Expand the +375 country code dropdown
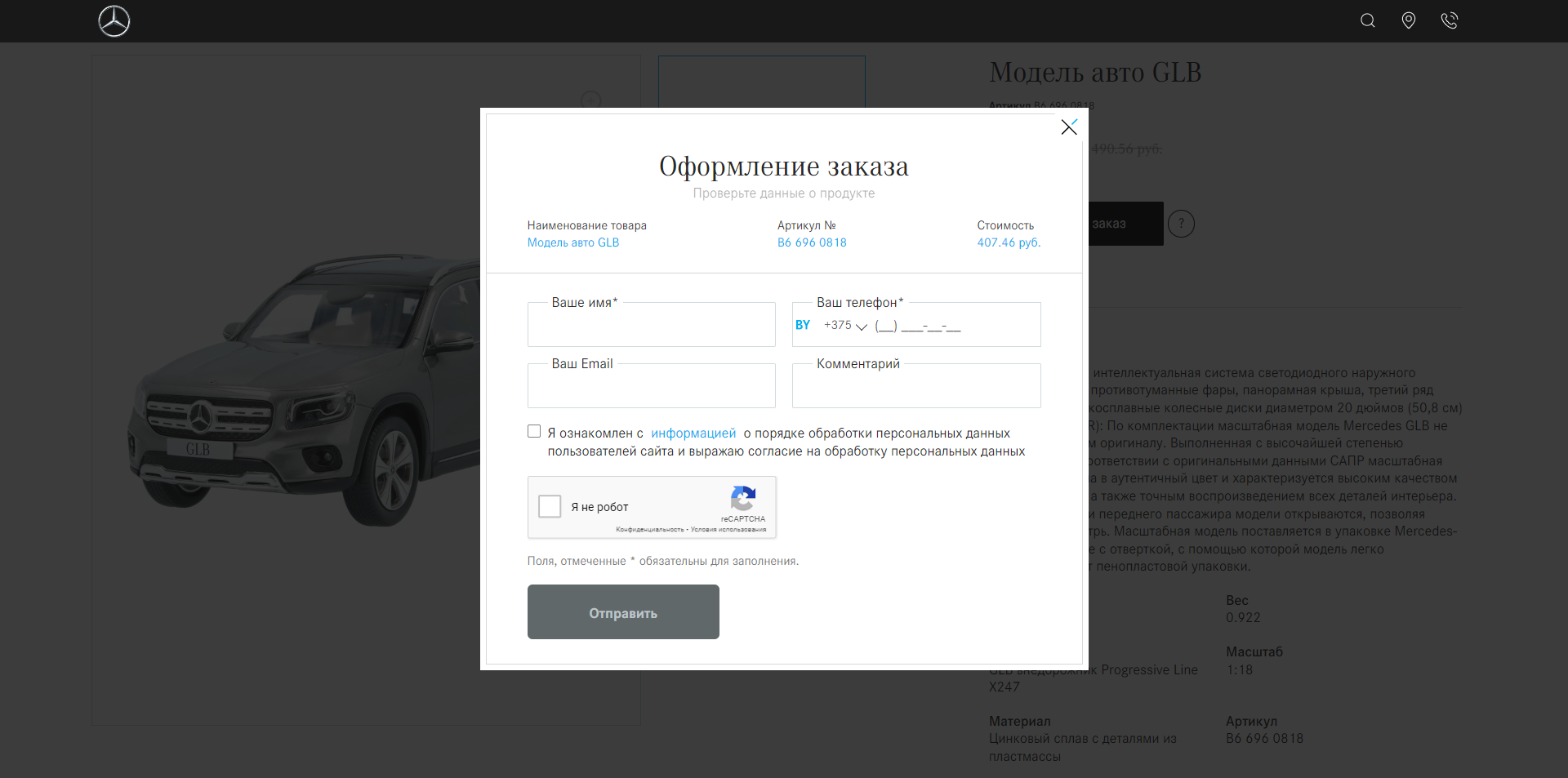 [846, 325]
